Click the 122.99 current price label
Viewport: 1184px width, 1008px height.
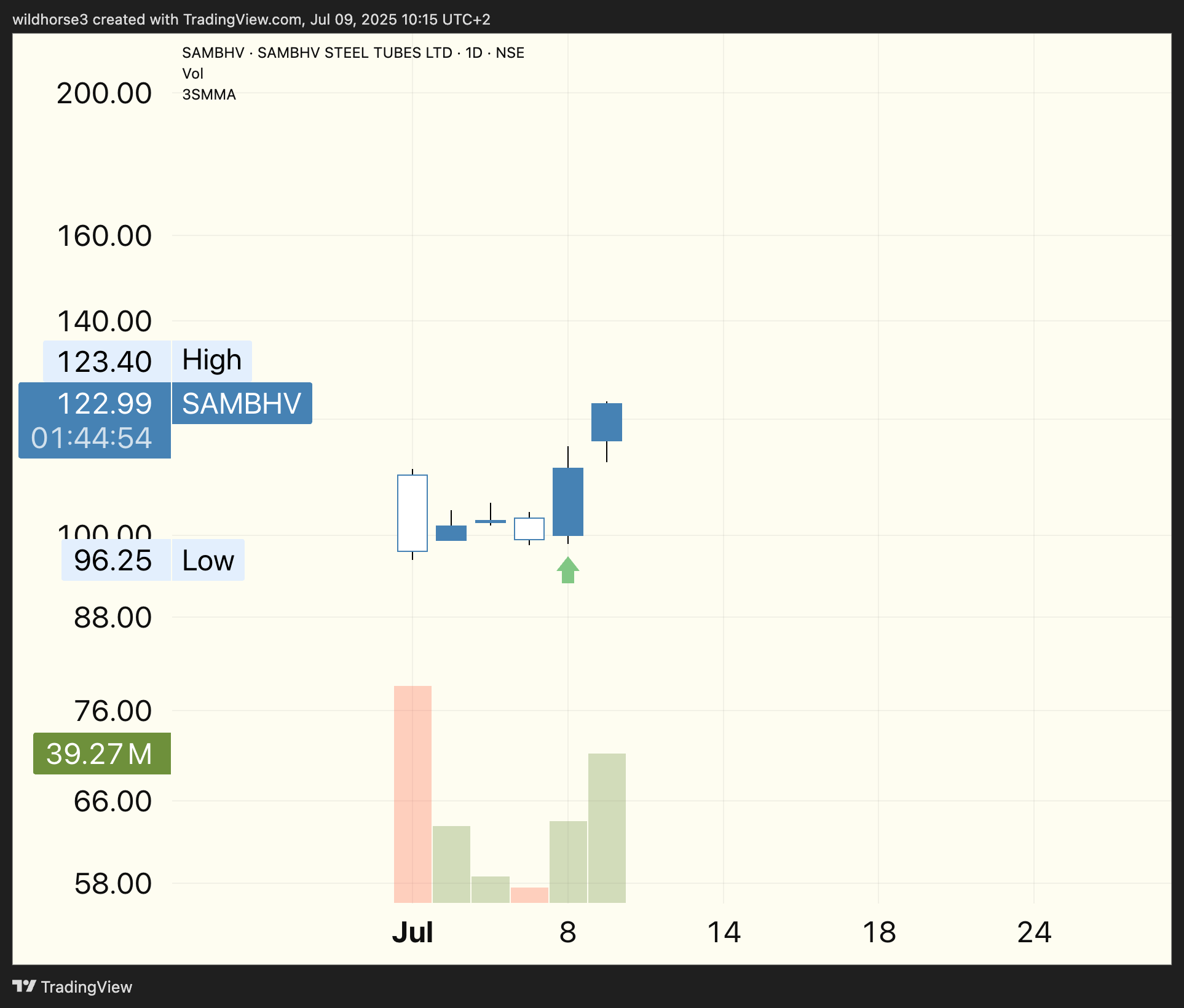coord(105,403)
